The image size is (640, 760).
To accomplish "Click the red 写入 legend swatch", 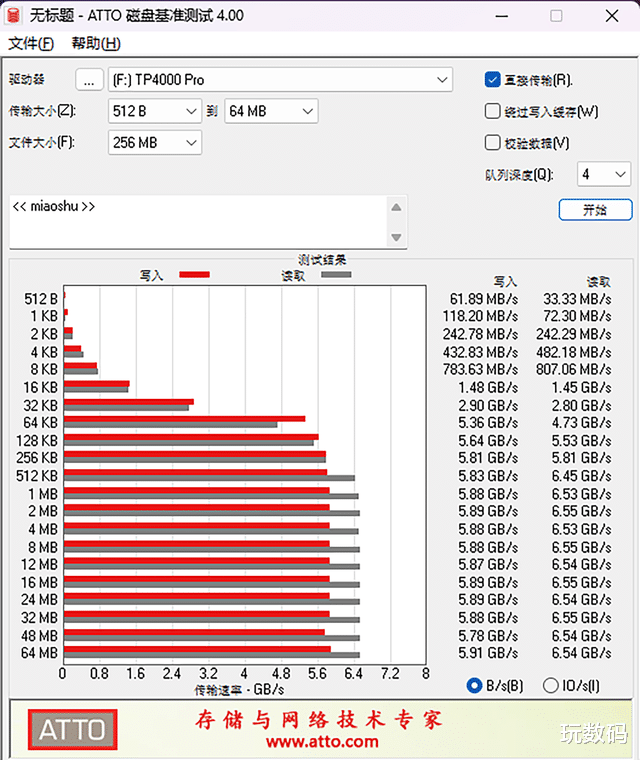I will coord(194,275).
